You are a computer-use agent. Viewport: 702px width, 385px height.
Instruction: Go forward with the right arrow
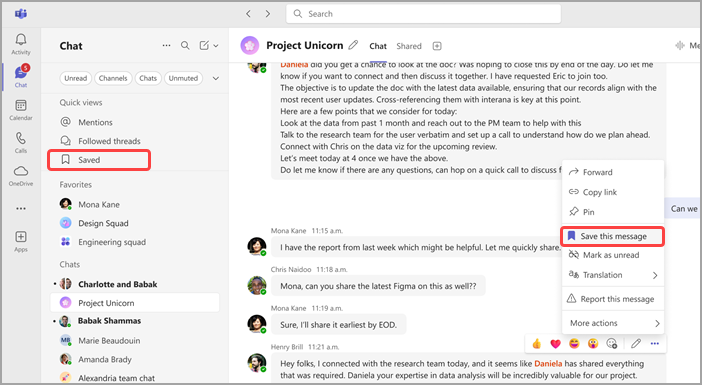268,14
